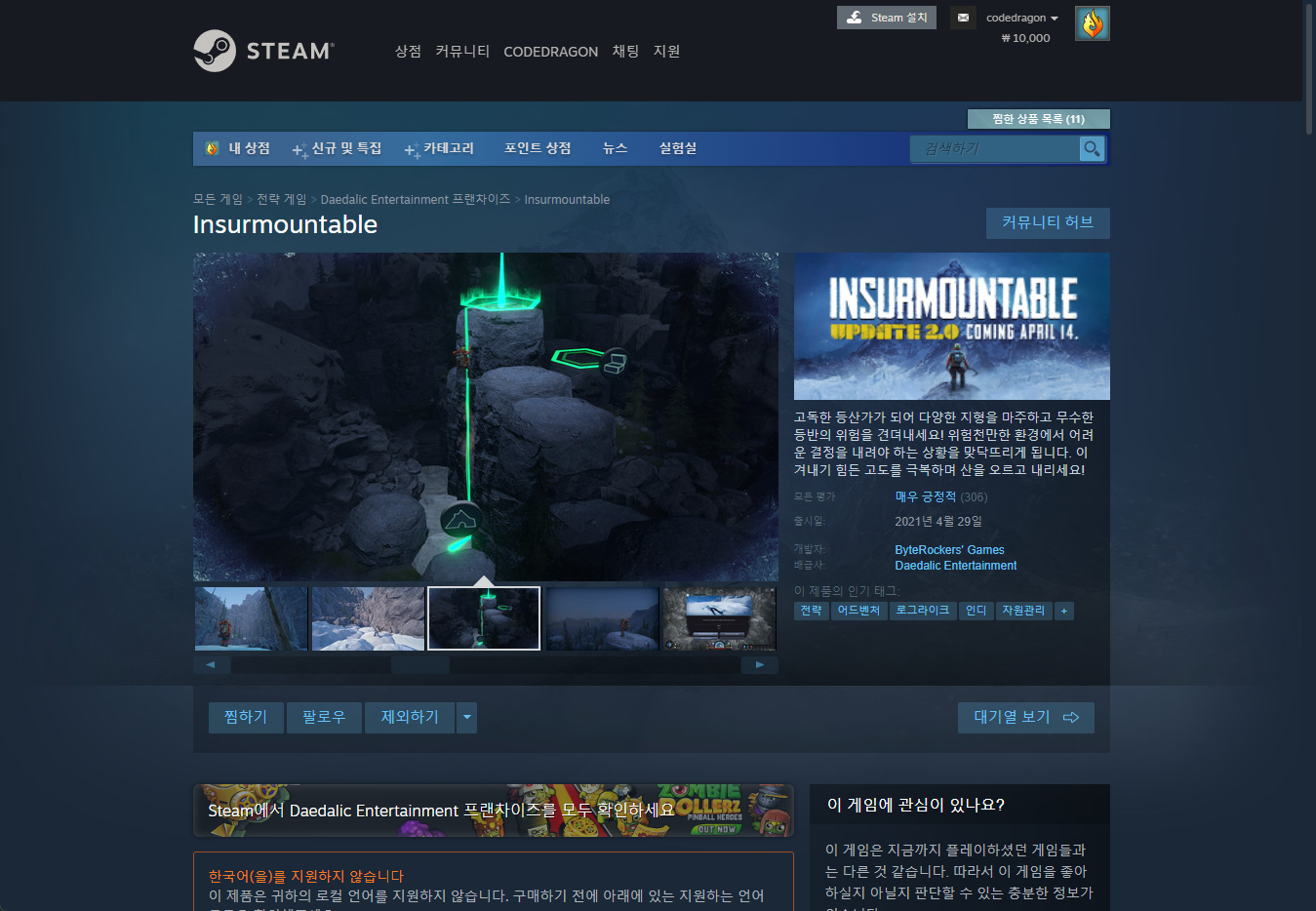The width and height of the screenshot is (1316, 911).
Task: Select the second snowy rocks thumbnail
Action: tap(368, 618)
